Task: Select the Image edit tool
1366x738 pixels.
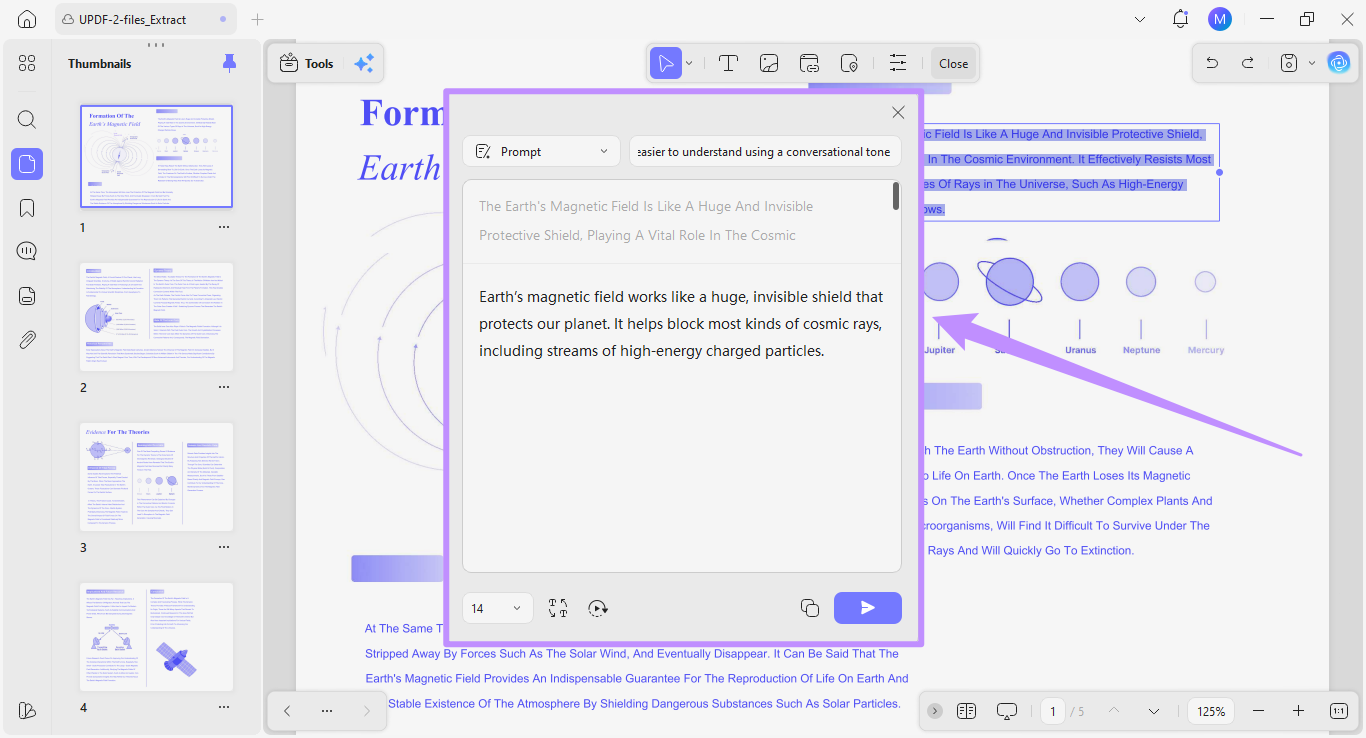Action: [769, 64]
